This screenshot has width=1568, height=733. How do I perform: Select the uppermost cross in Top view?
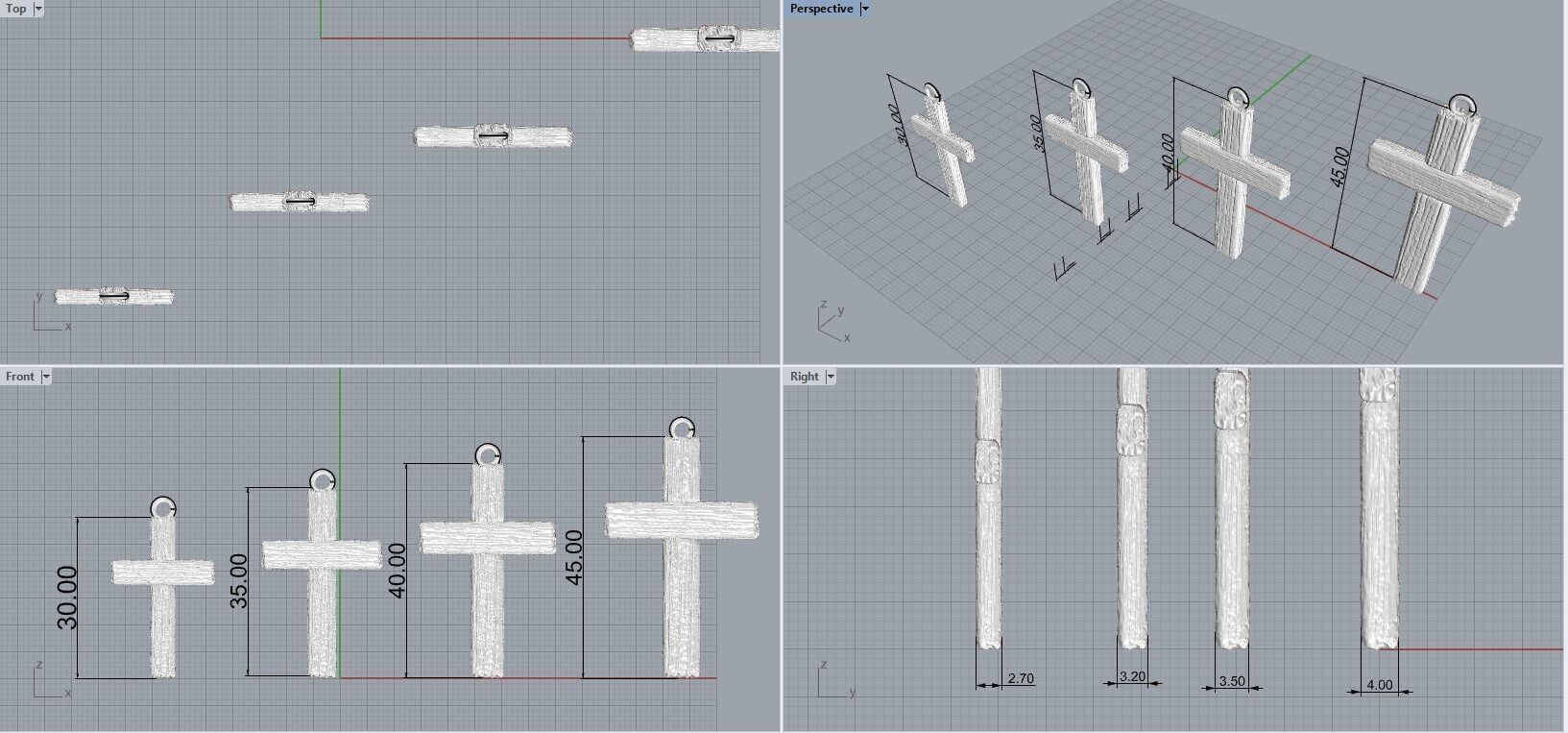coord(706,38)
